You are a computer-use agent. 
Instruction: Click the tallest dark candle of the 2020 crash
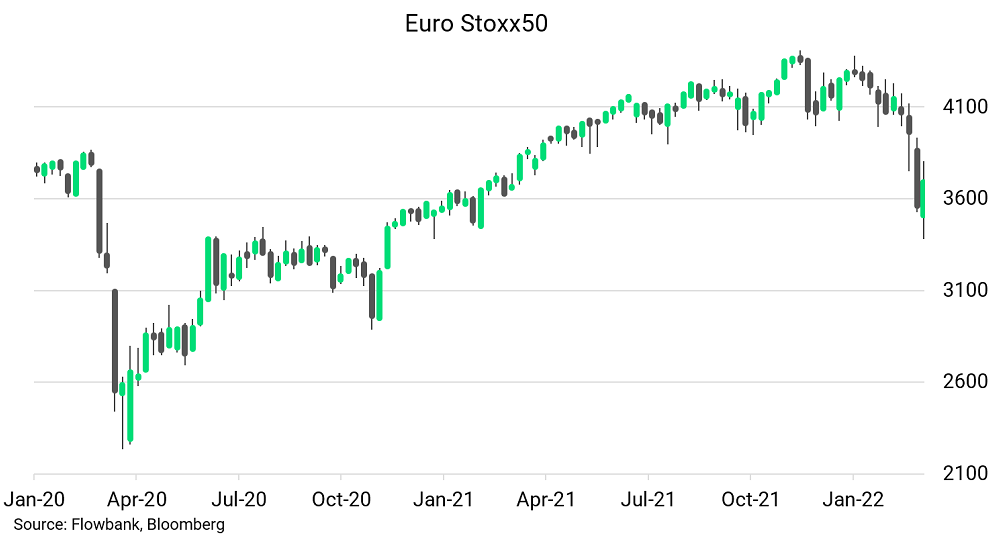tap(115, 340)
